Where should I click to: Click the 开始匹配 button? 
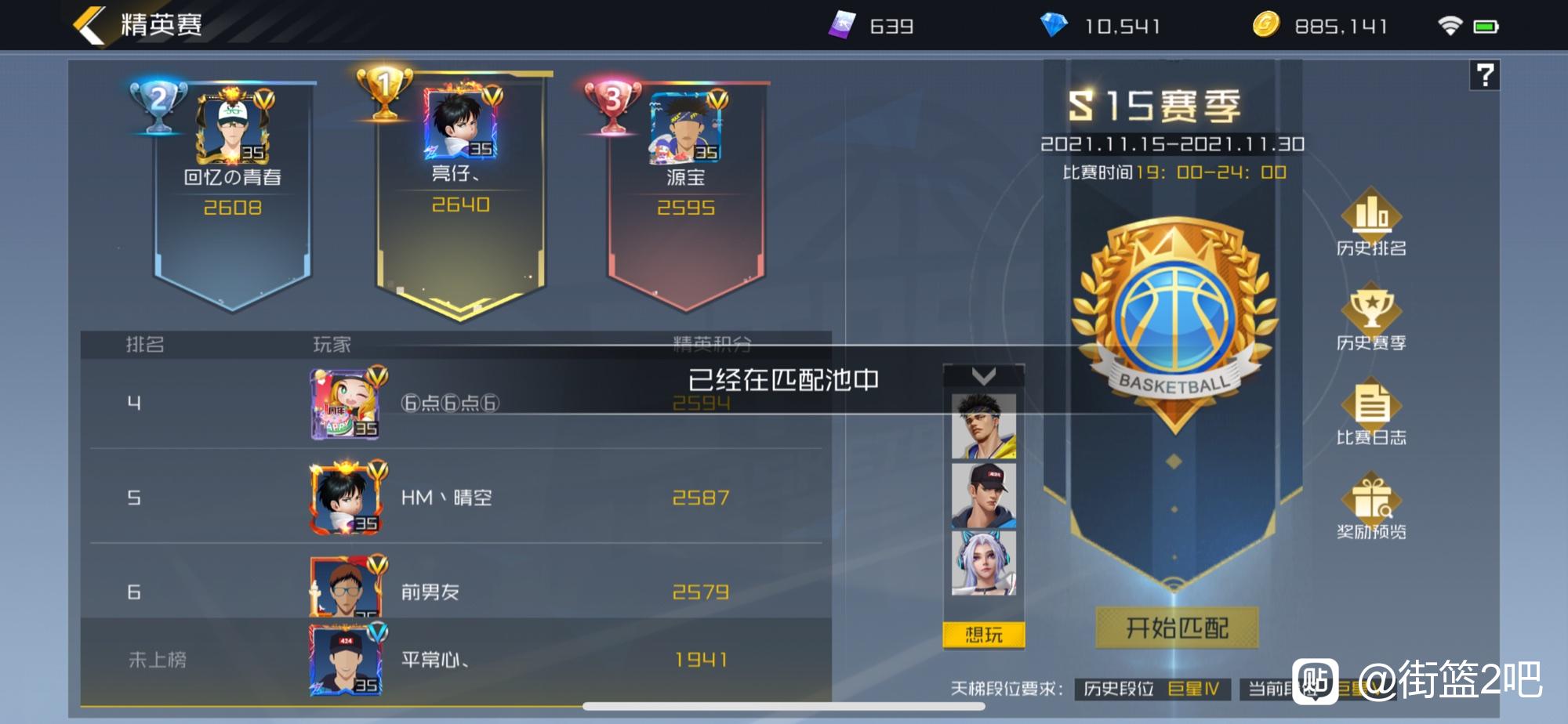pos(1177,628)
